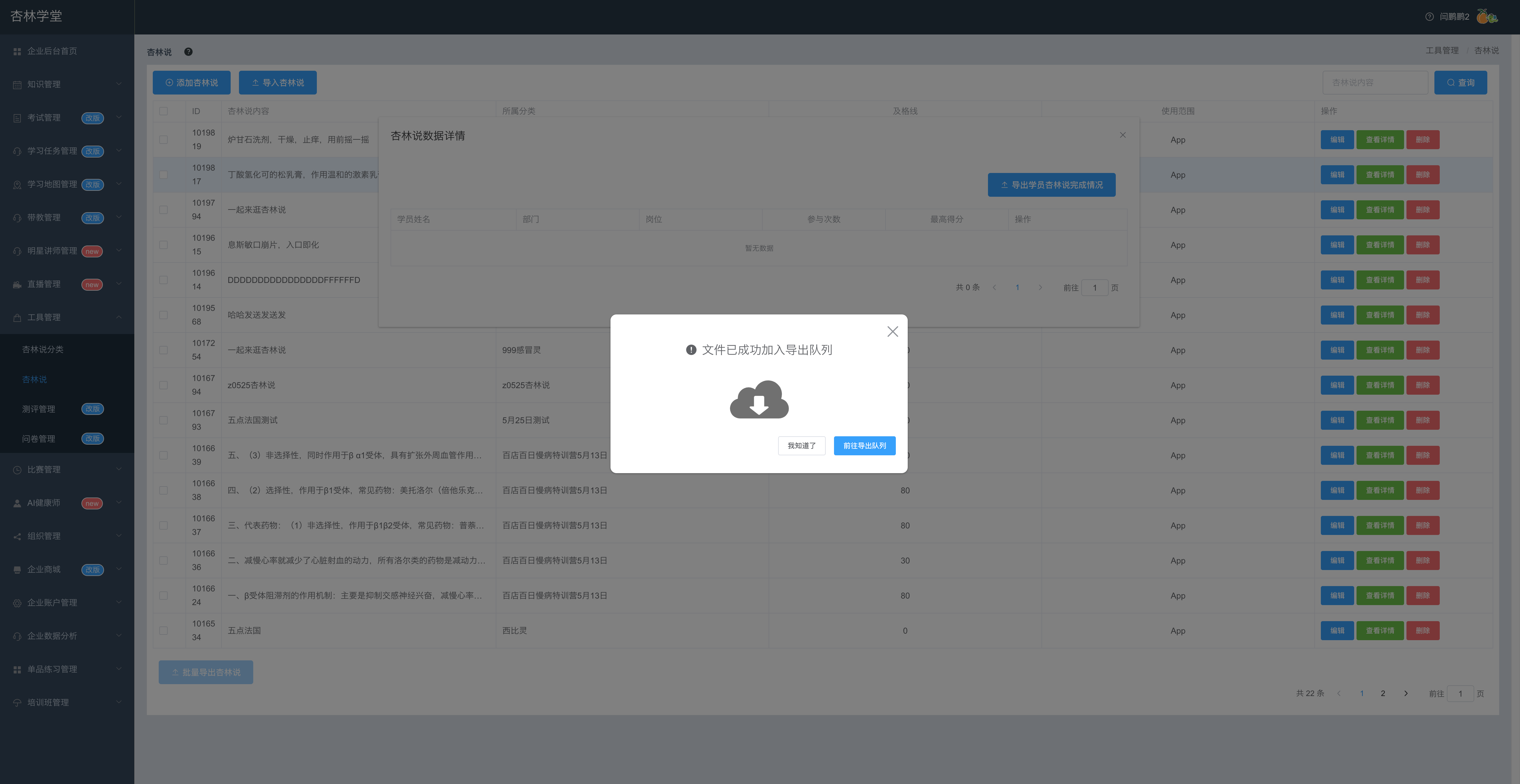1520x784 pixels.
Task: Click 导出学员杏林说完成情况 button
Action: point(1052,185)
